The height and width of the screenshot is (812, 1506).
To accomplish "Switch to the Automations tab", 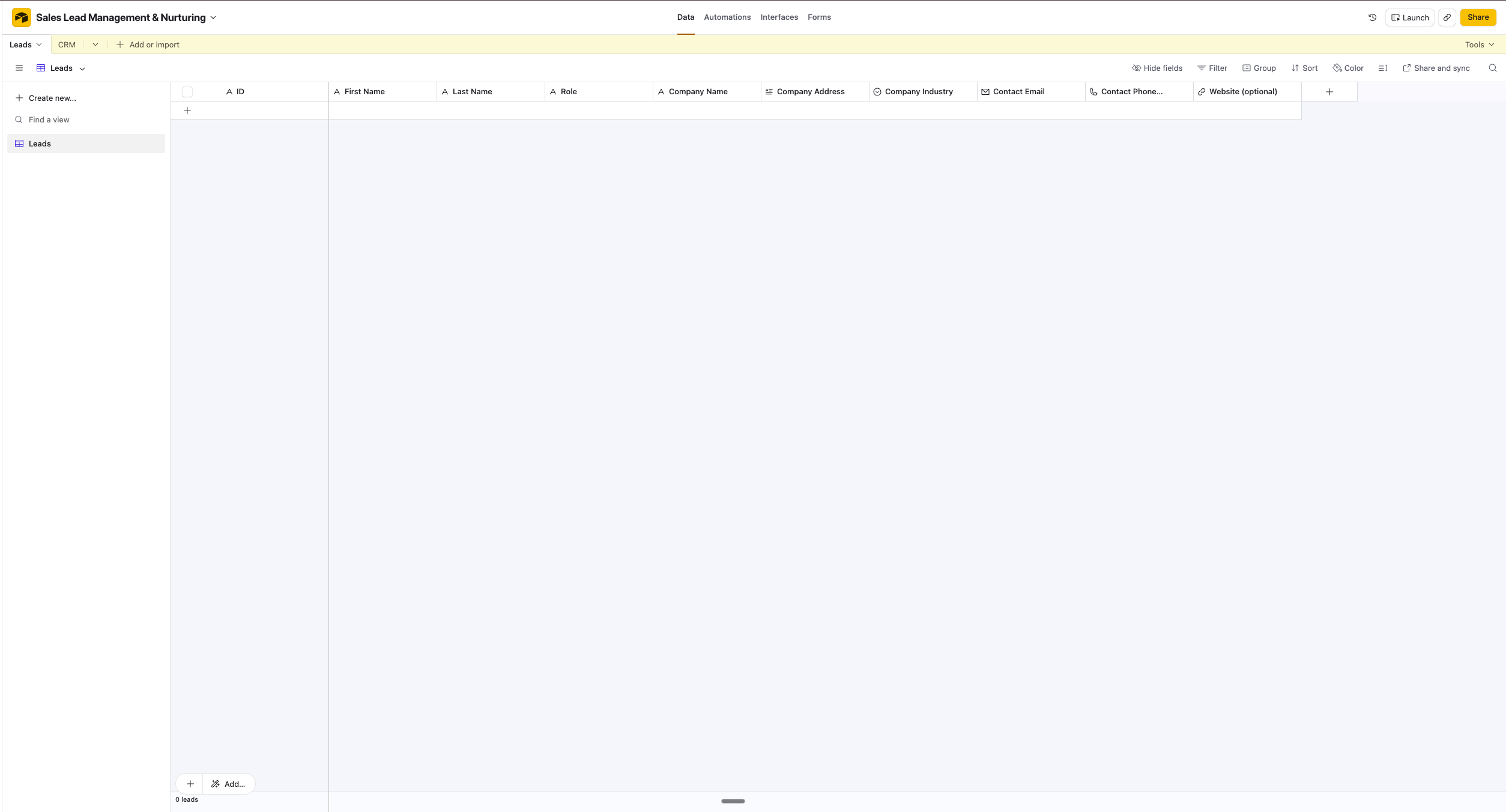I will (727, 17).
